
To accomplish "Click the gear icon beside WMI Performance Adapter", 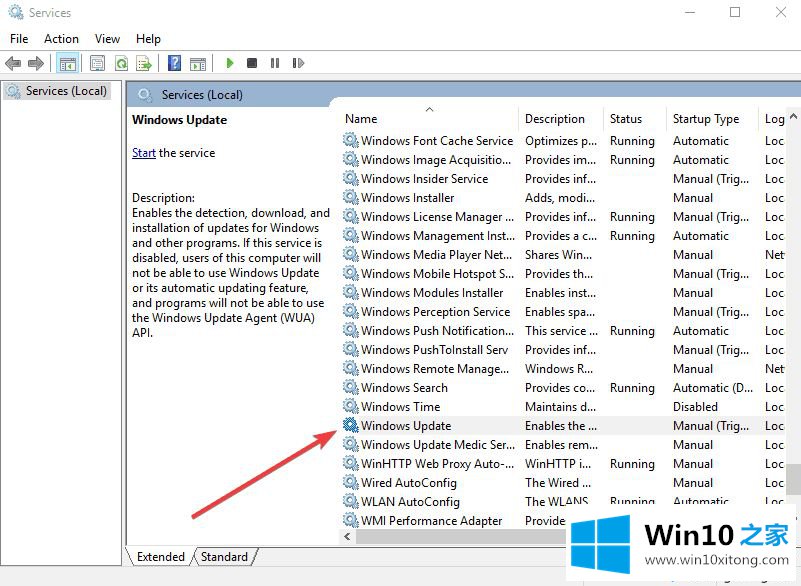I will tap(350, 520).
